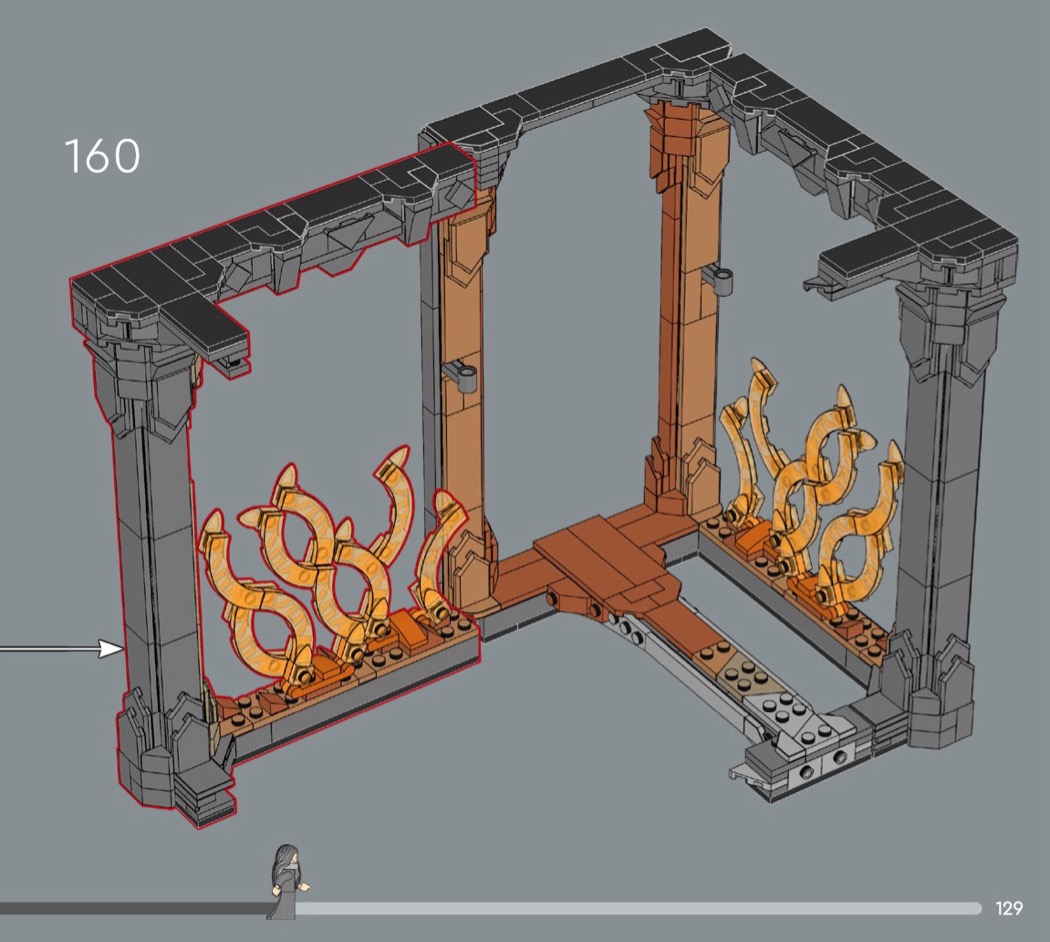Click the light unfilled part of the progress bar
This screenshot has width=1050, height=942.
point(640,908)
